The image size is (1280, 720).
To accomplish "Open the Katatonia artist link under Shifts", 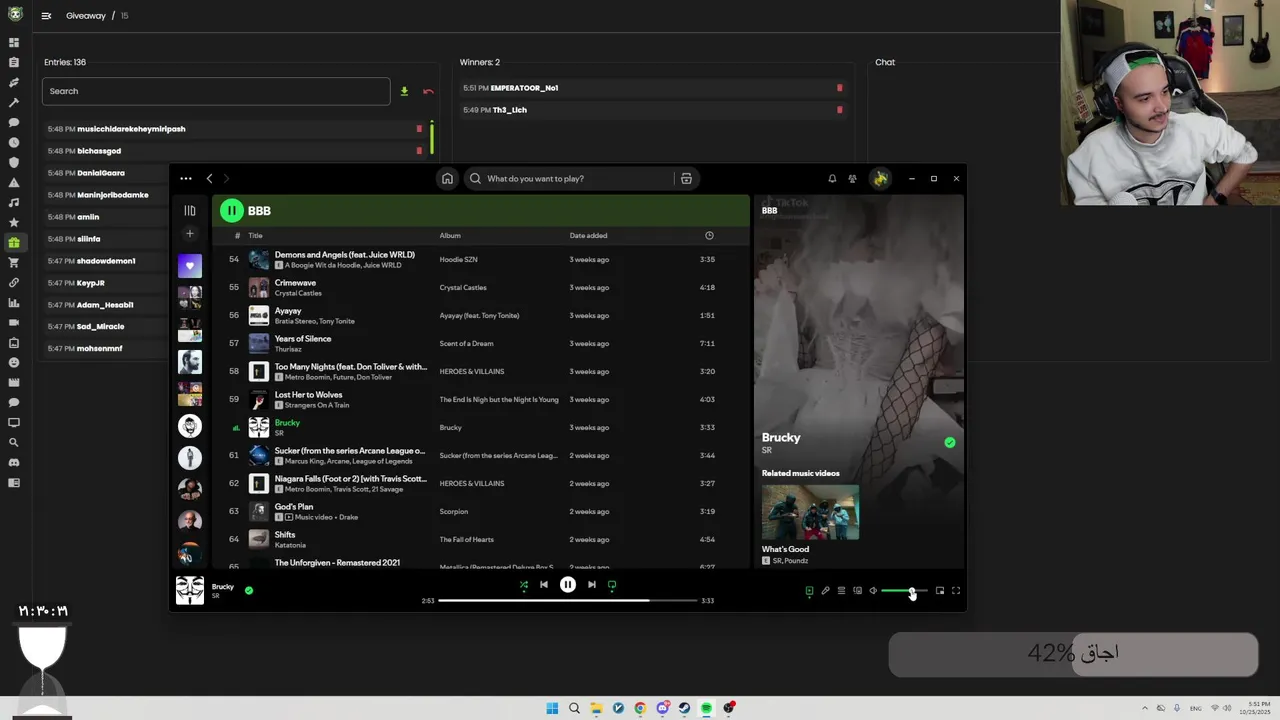I will click(290, 546).
